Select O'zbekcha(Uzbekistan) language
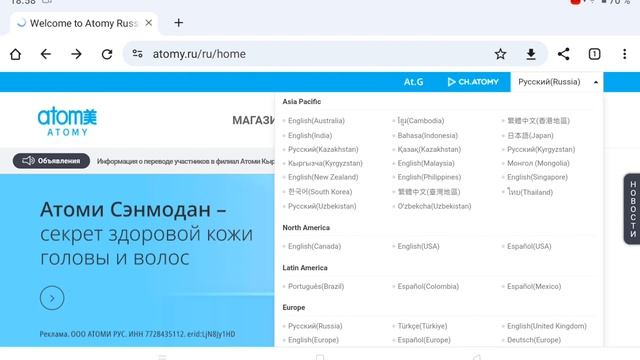The width and height of the screenshot is (640, 360). 434,206
